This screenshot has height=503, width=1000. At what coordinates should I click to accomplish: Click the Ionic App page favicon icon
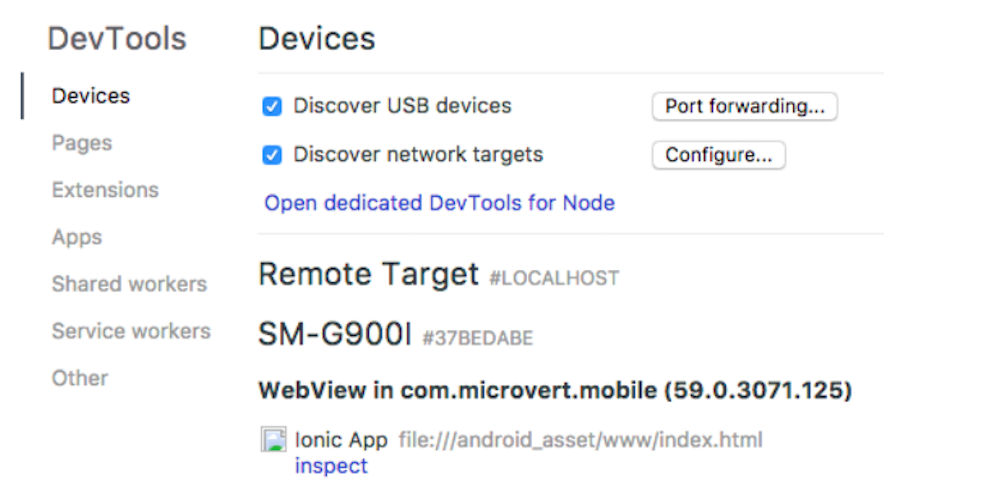click(274, 439)
